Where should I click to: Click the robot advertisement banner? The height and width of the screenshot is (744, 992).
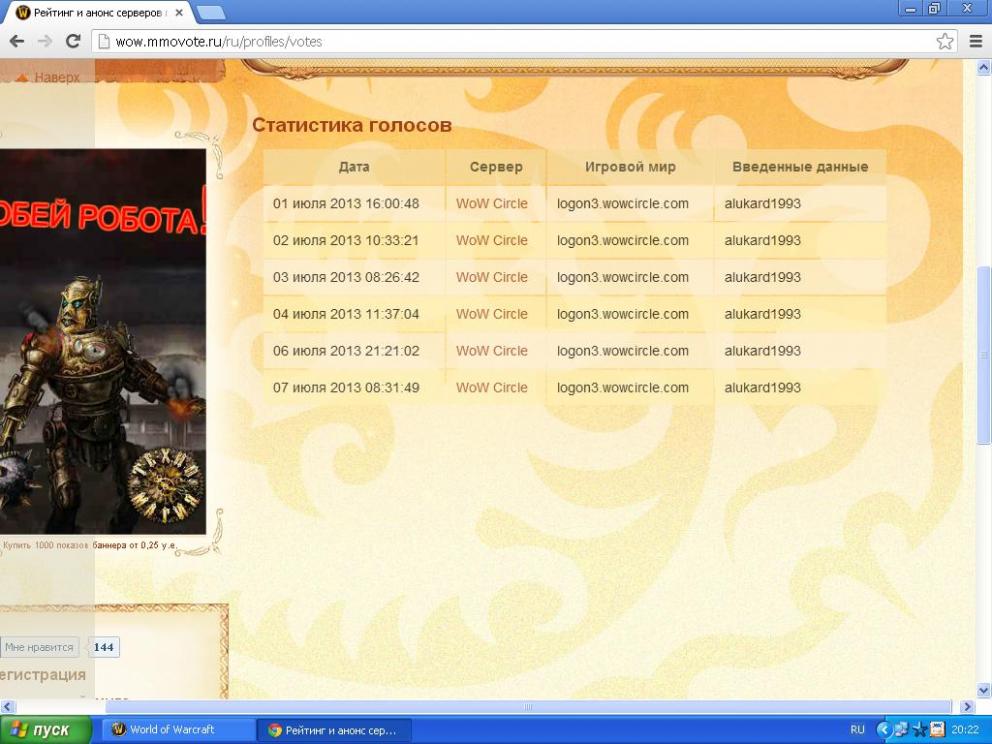[x=102, y=340]
